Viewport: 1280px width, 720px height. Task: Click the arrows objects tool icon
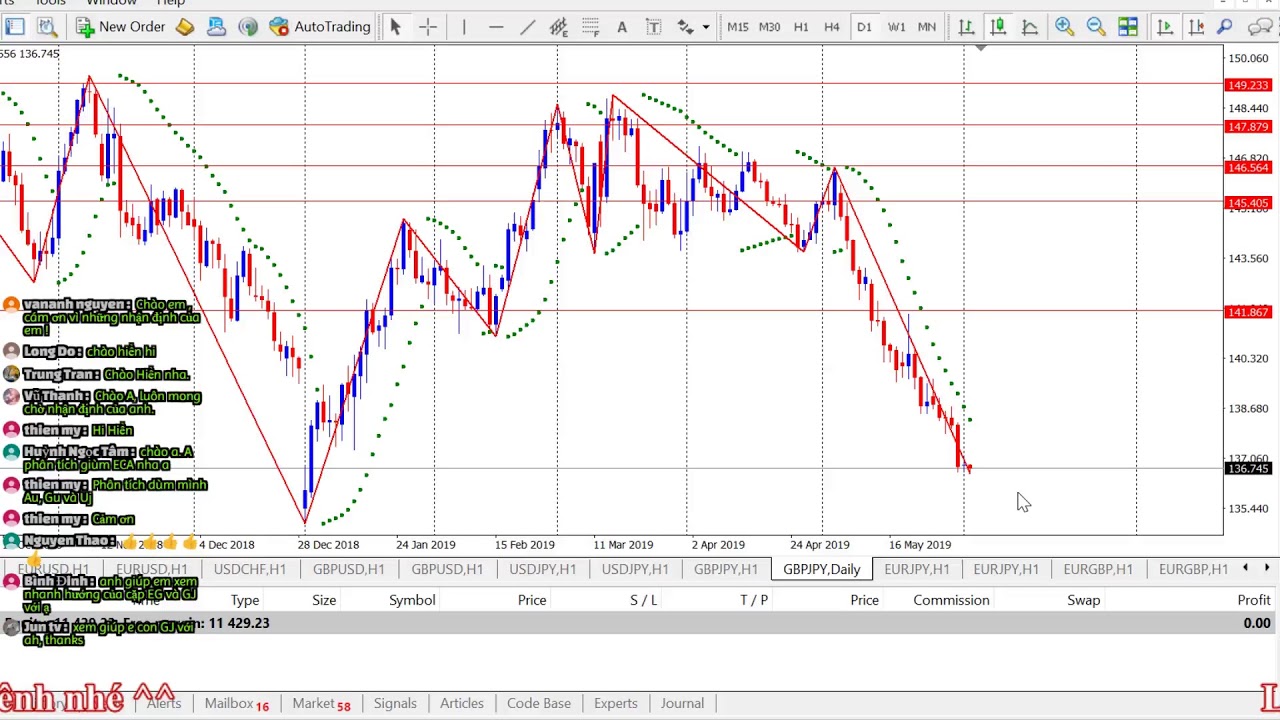click(685, 27)
